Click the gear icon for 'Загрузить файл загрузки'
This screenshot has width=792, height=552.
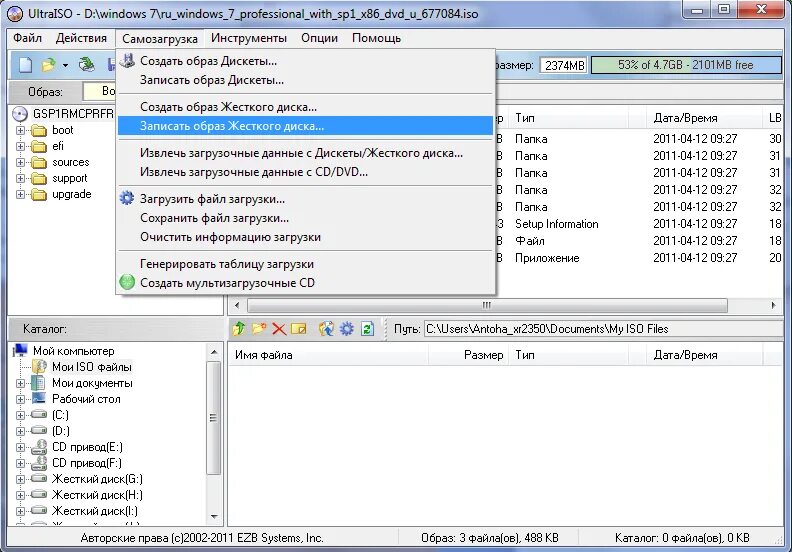127,198
